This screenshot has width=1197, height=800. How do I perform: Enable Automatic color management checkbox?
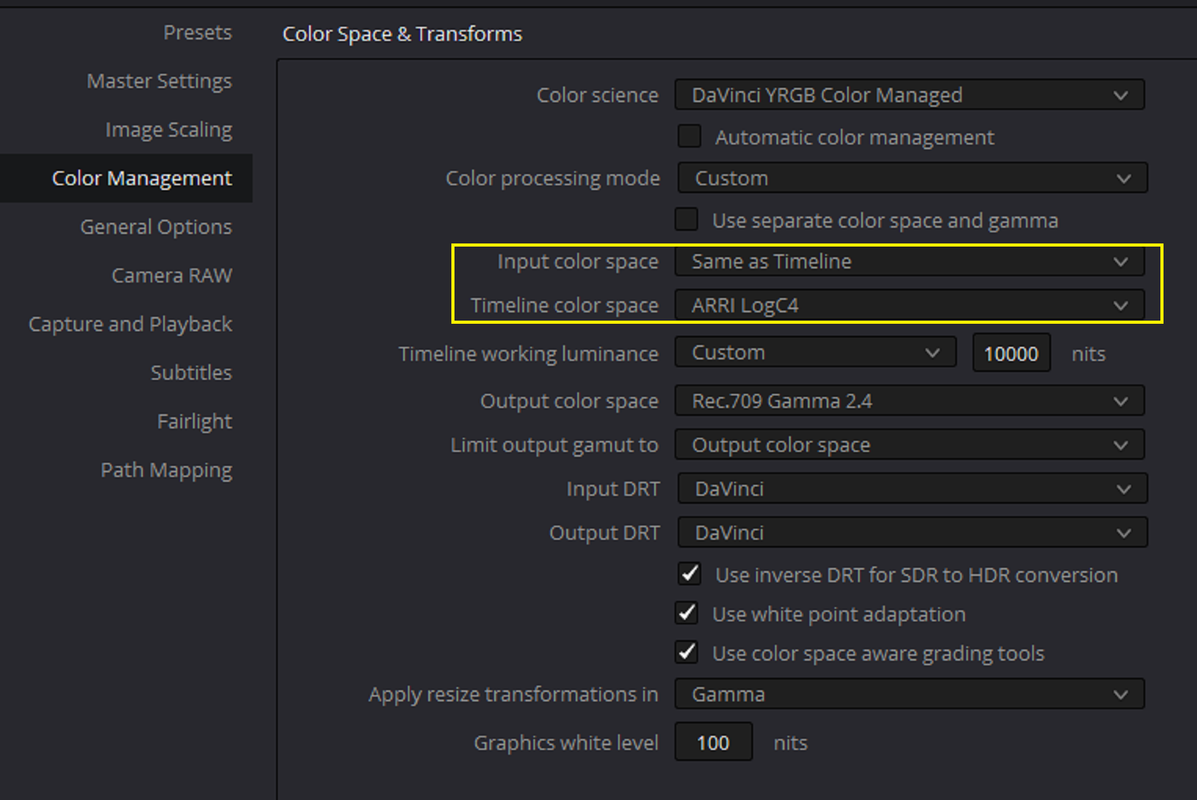click(689, 137)
